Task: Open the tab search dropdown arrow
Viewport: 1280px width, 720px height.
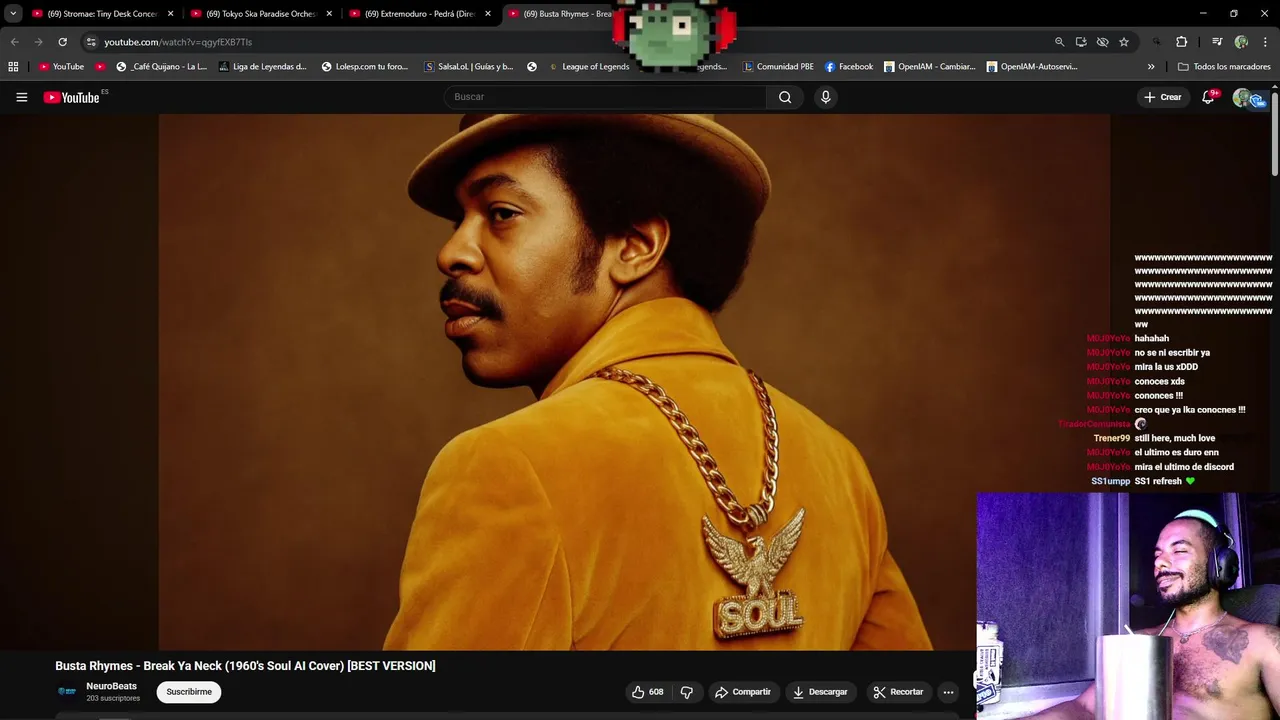Action: [13, 14]
